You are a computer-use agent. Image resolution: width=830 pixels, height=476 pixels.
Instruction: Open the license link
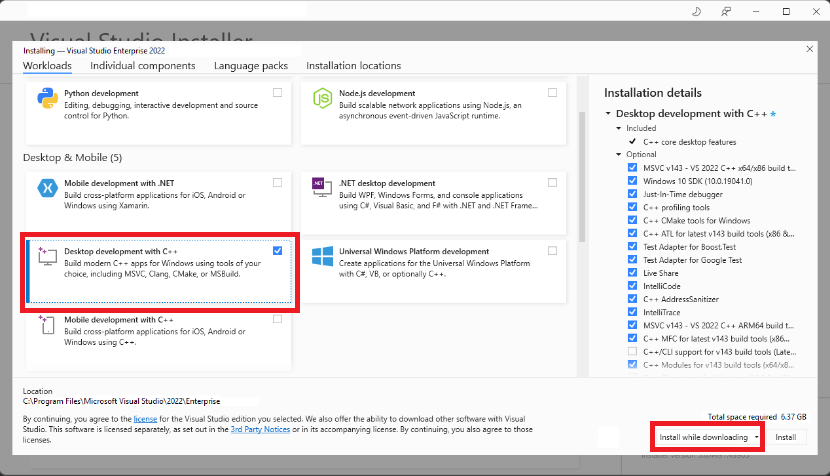[145, 419]
